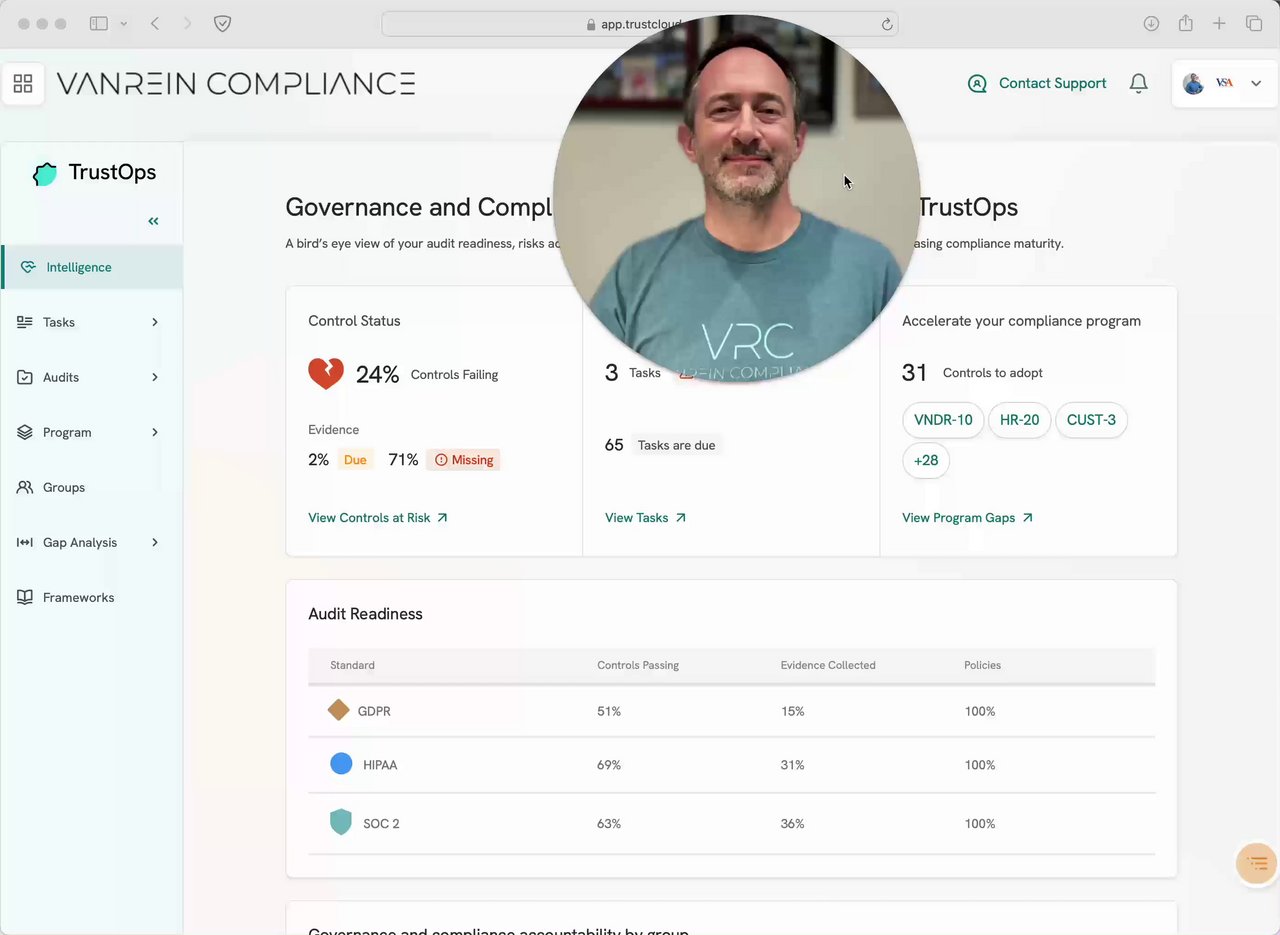Click the SOC 2 shield icon

(341, 823)
